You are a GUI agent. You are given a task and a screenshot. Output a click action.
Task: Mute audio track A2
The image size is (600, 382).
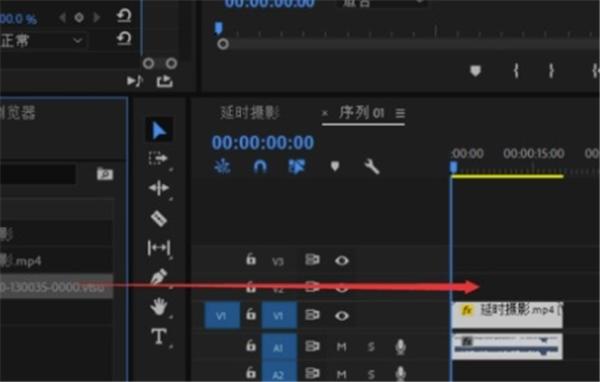341,374
